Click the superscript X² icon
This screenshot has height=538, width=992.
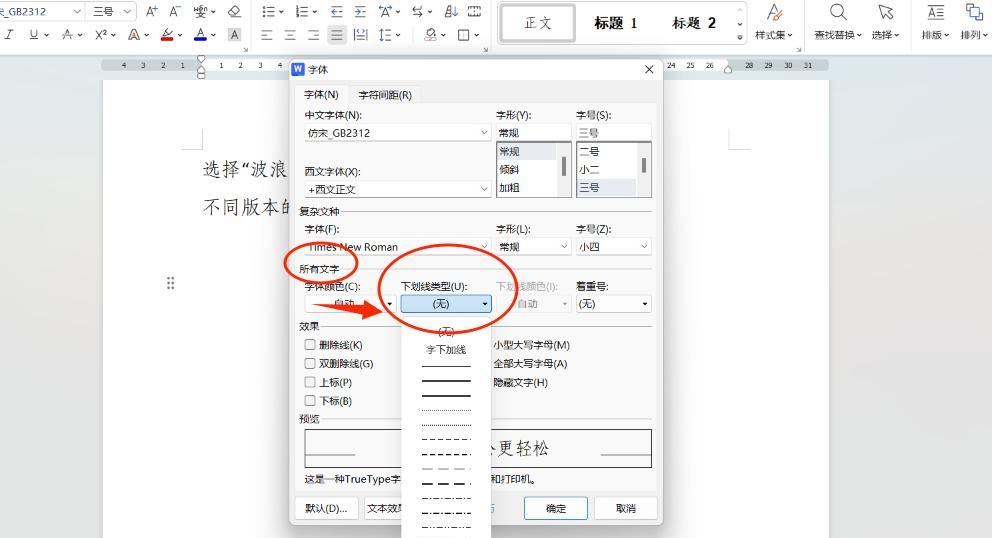click(101, 35)
